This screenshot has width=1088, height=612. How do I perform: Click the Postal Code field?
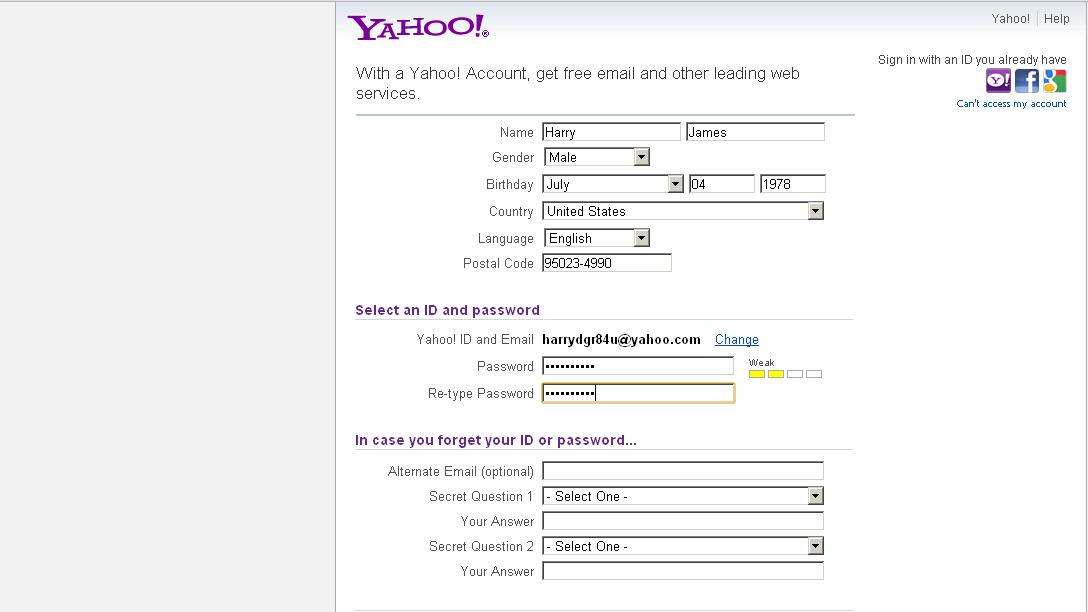click(607, 263)
